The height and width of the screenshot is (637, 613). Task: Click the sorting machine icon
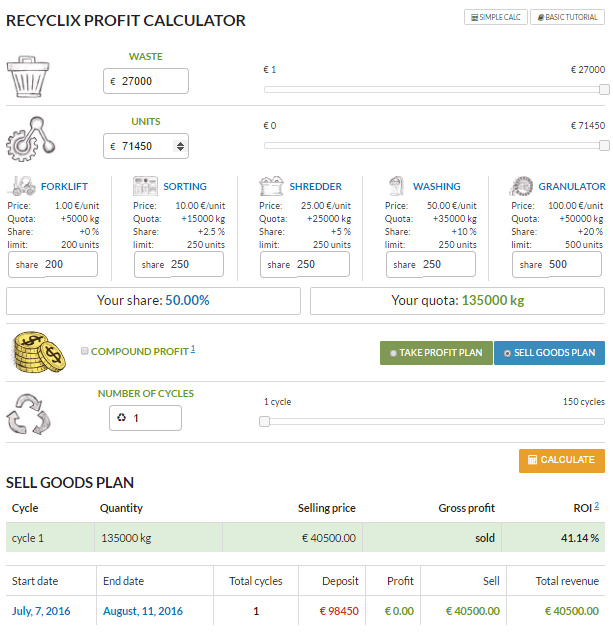click(x=145, y=186)
